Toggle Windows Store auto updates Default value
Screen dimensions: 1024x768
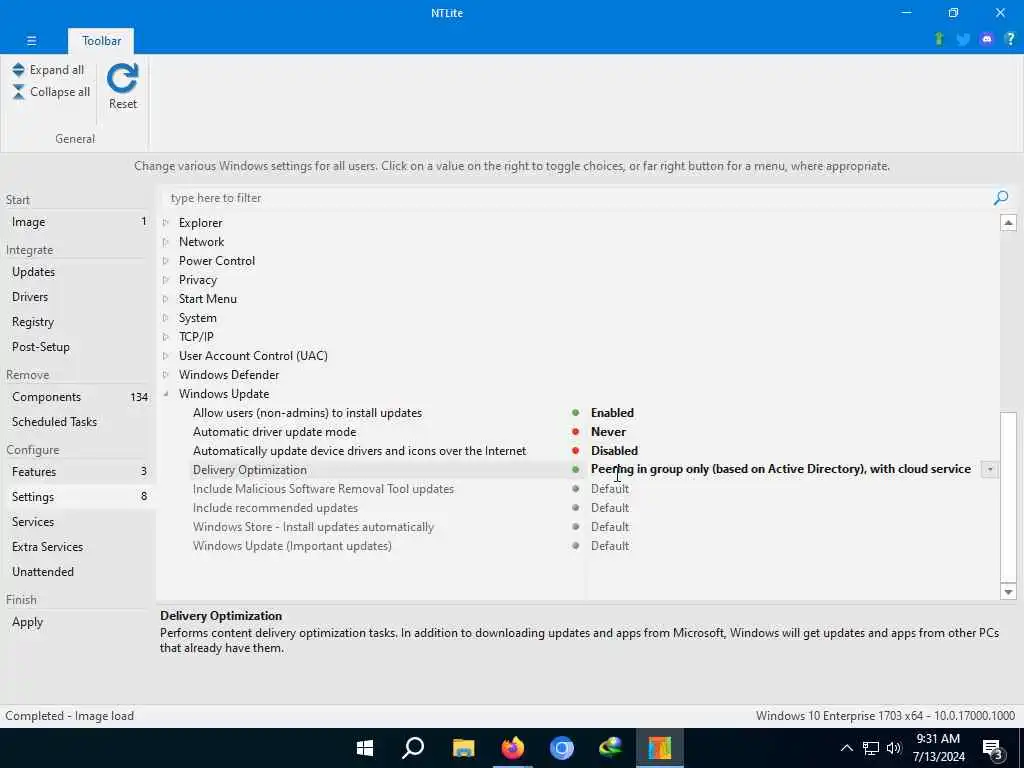tap(610, 526)
